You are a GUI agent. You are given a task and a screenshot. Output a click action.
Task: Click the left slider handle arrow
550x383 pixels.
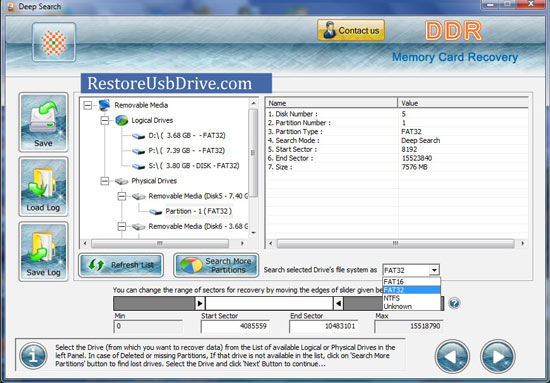click(200, 303)
